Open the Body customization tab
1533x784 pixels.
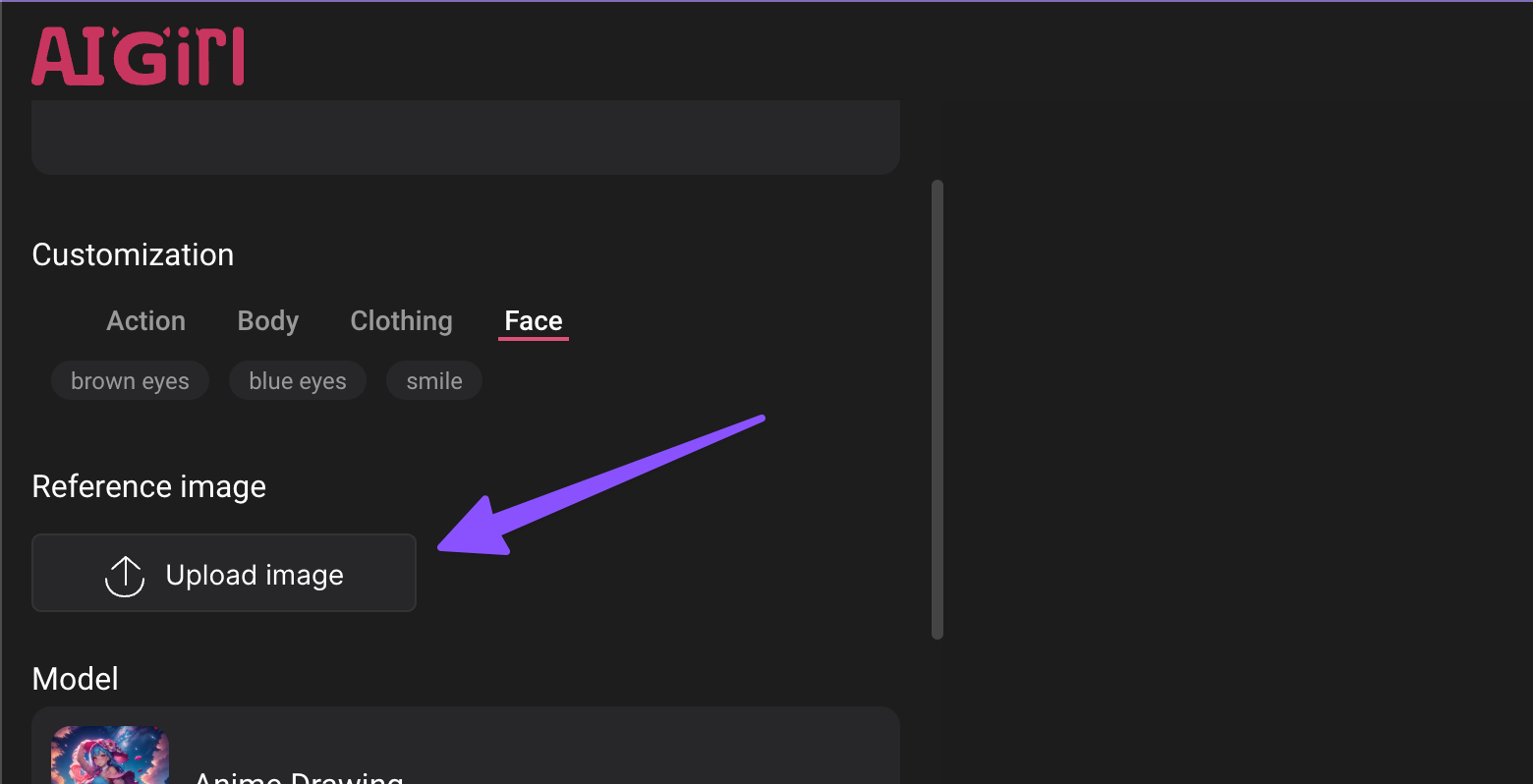point(268,321)
